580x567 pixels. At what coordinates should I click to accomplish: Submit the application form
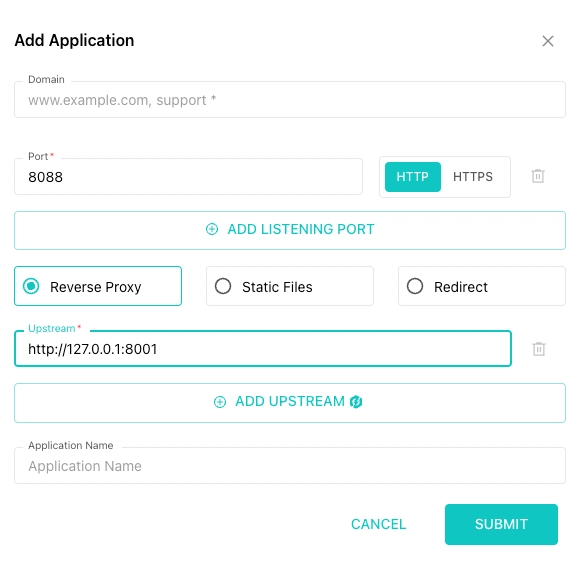501,524
